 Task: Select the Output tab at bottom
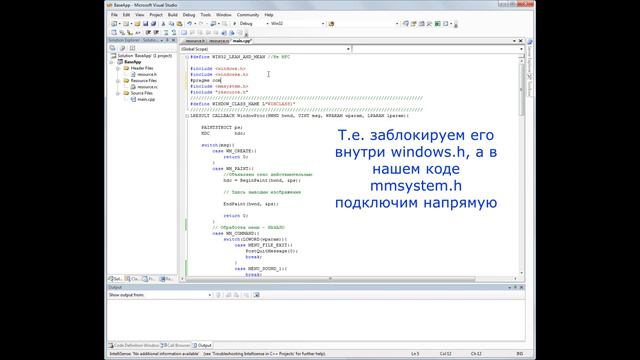202,345
